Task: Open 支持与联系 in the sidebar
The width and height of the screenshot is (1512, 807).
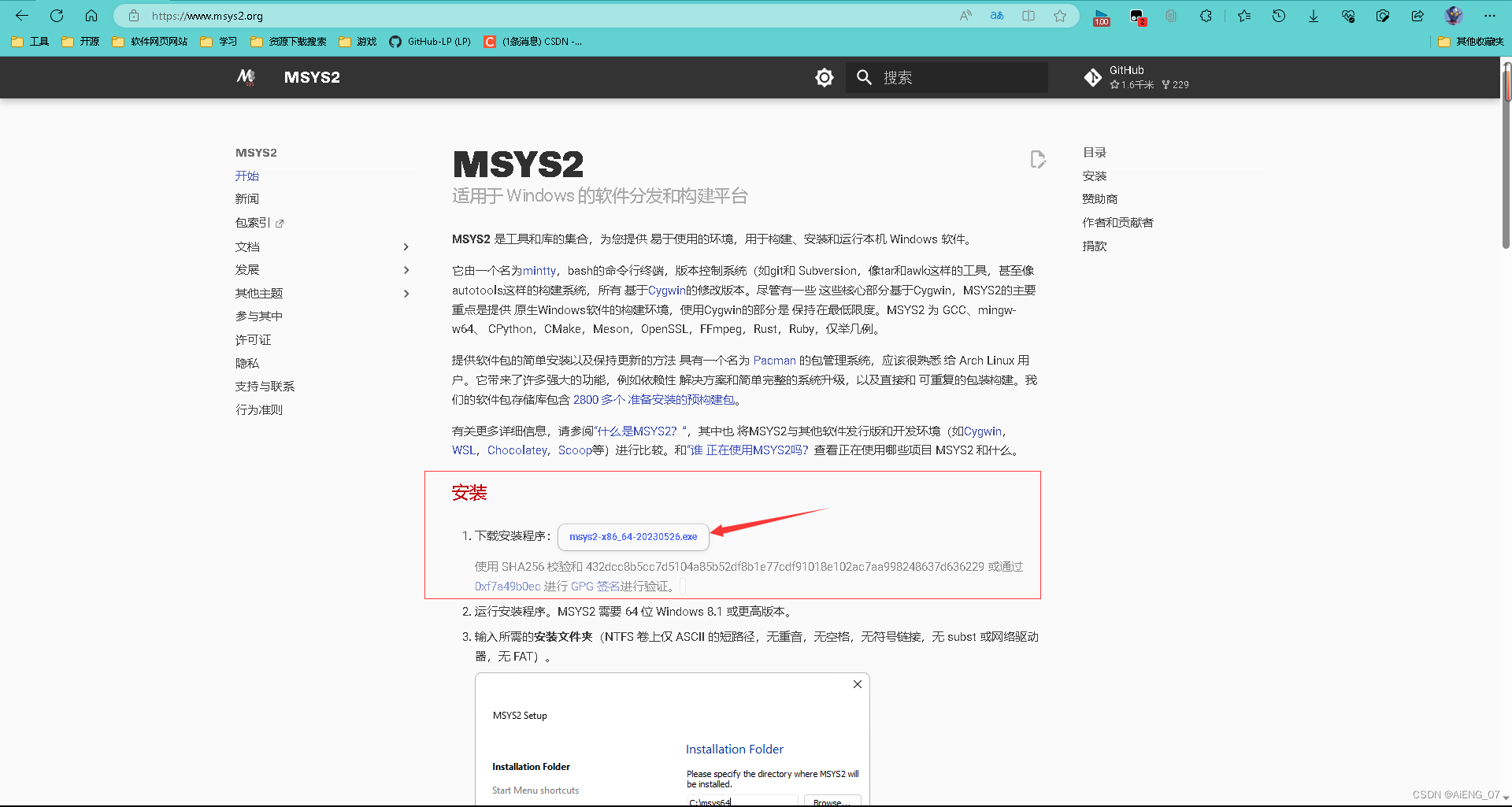Action: (x=265, y=387)
